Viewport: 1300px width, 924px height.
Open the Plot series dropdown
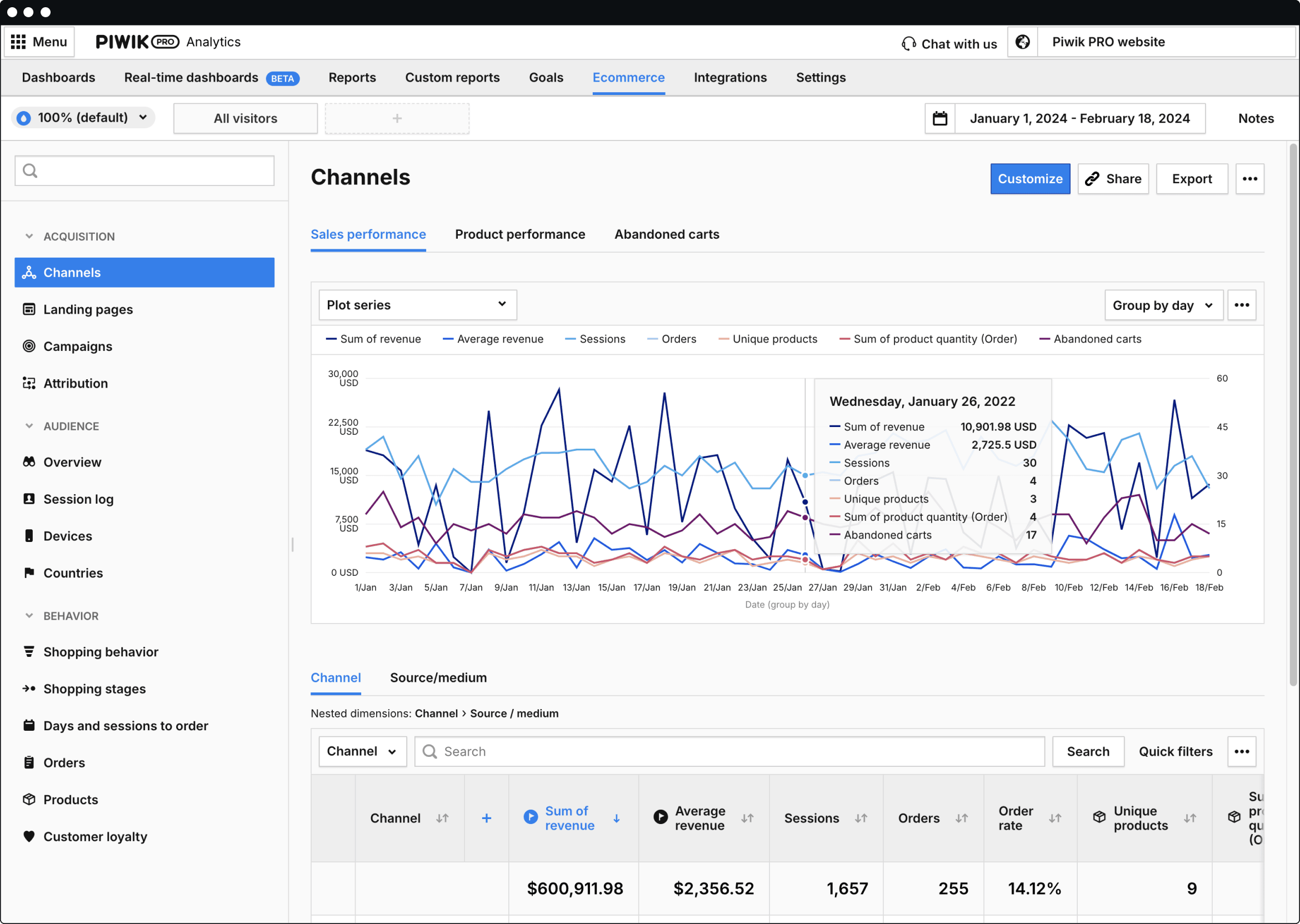(417, 305)
